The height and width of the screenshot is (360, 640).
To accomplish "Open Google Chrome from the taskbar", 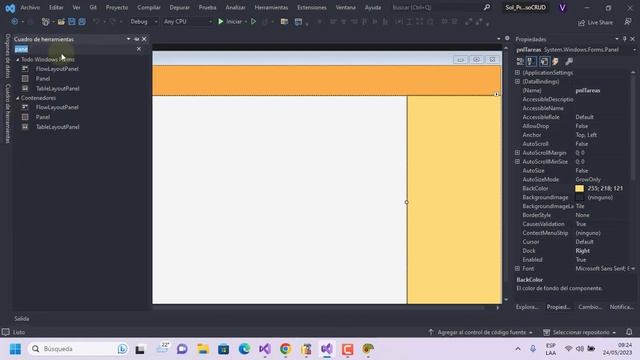I will (x=285, y=349).
